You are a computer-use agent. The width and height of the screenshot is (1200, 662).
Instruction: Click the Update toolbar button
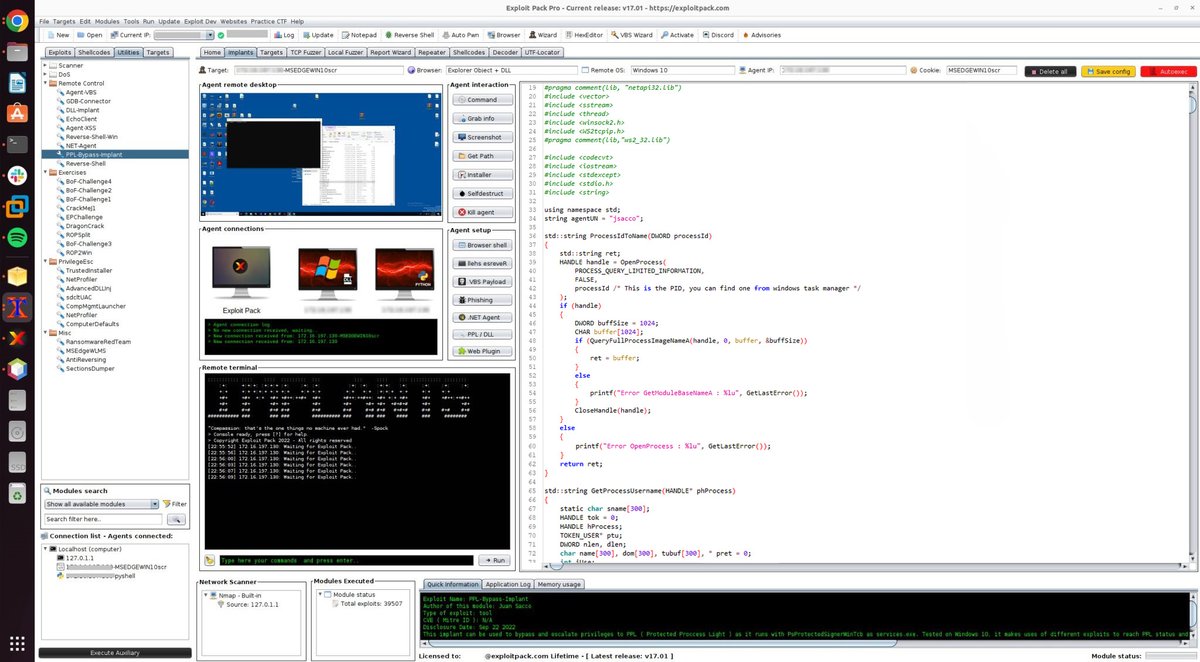click(316, 34)
